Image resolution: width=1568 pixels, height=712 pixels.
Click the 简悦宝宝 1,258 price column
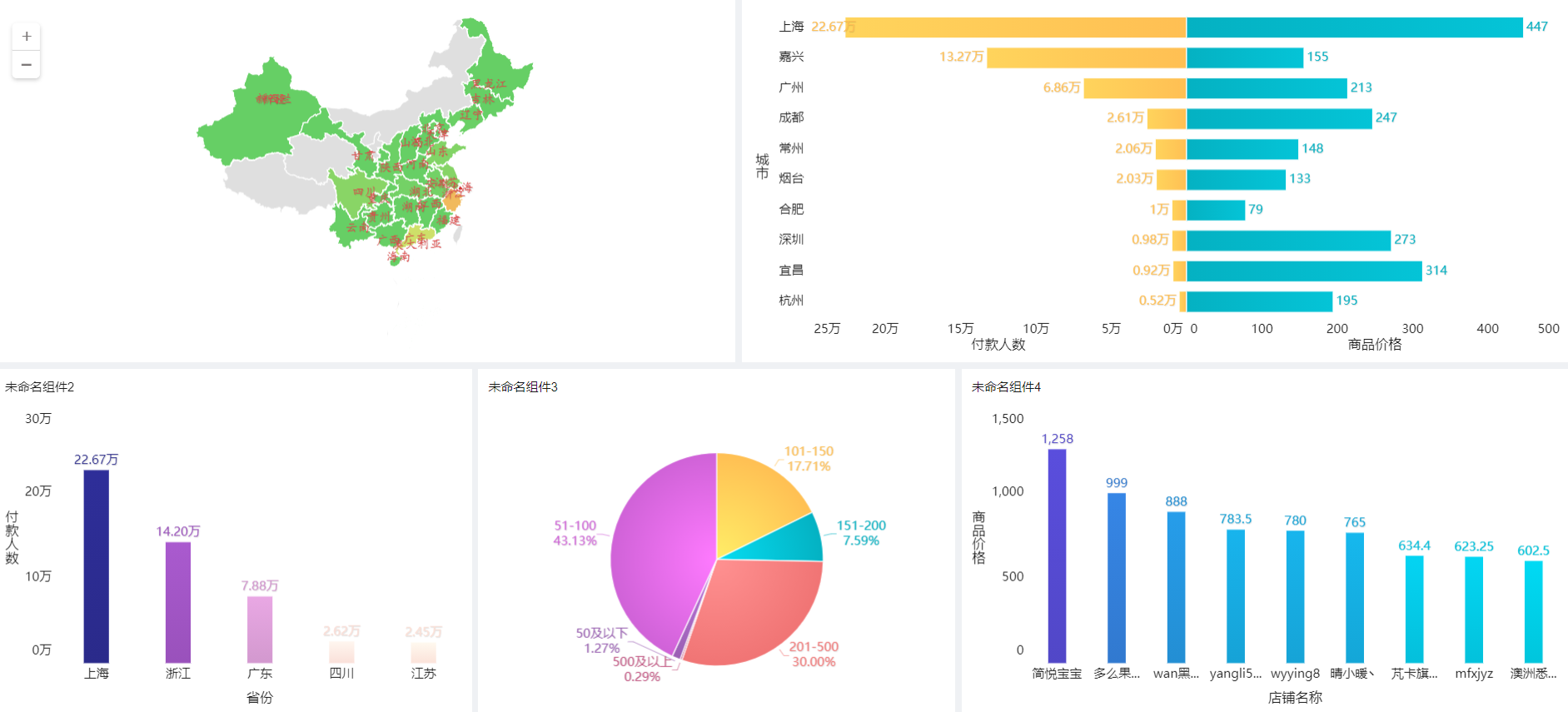click(x=1057, y=555)
